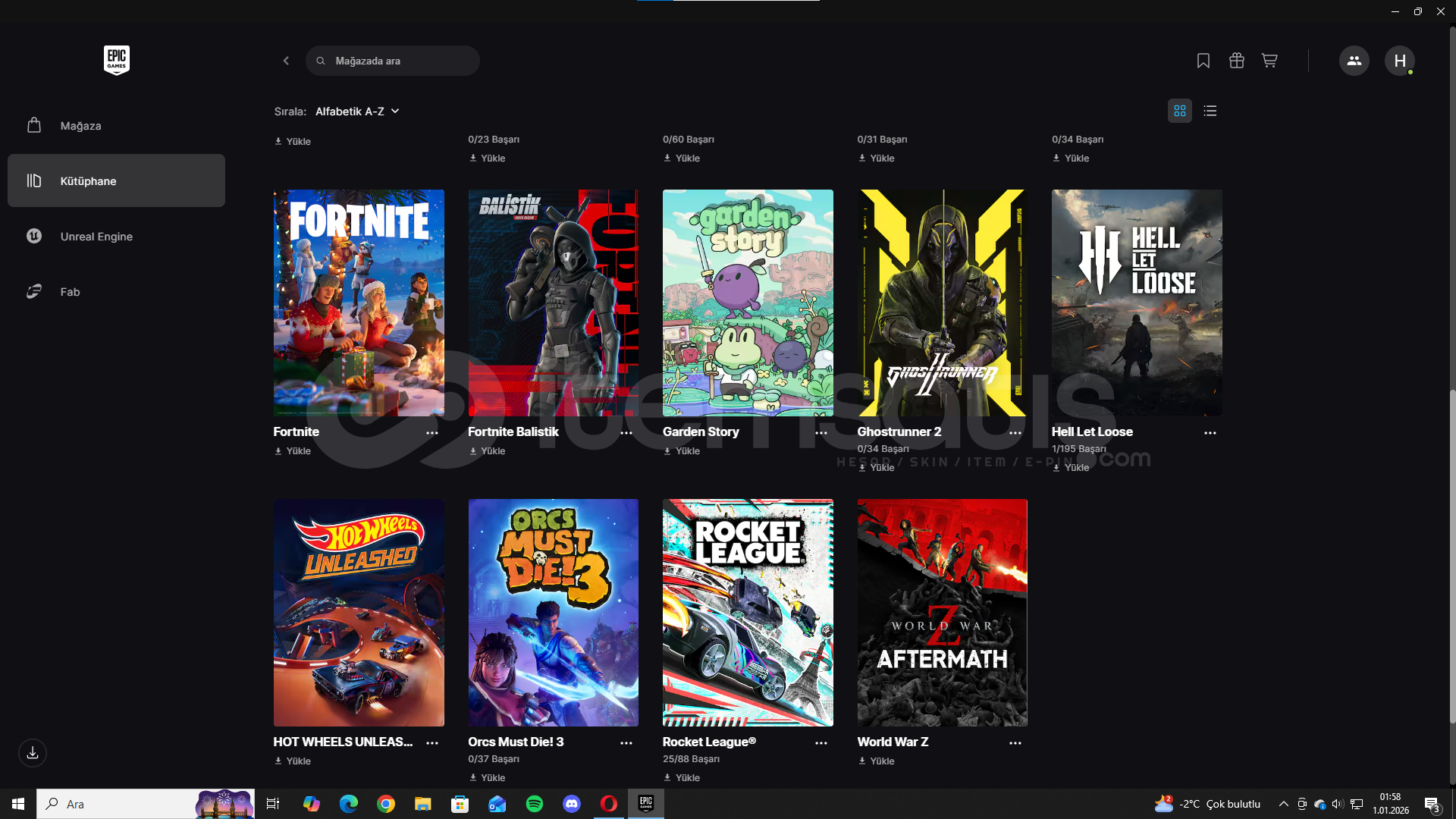
Task: Open the wishlist bookmark icon
Action: (x=1203, y=61)
